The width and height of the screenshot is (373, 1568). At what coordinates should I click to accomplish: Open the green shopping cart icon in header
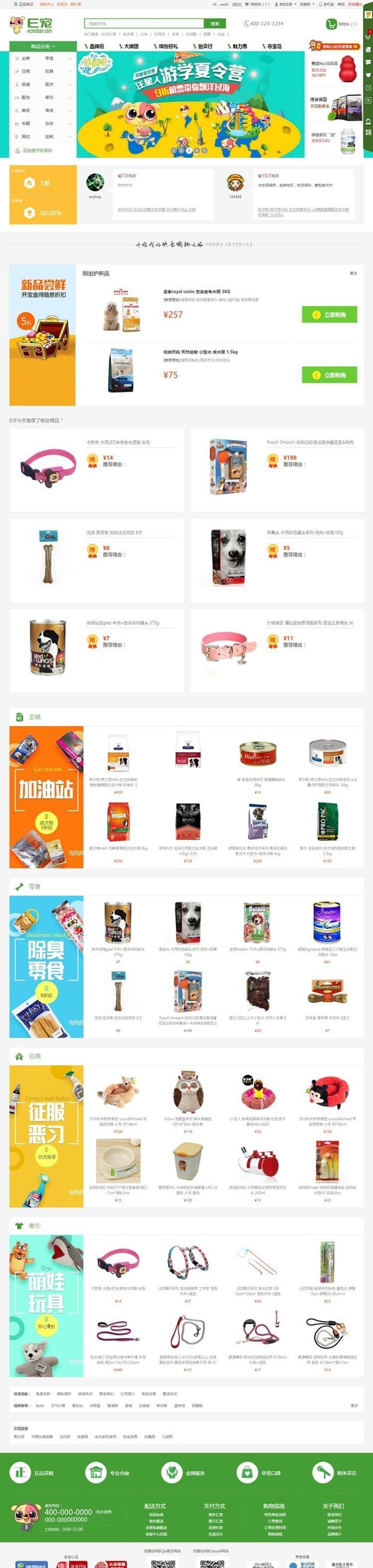pyautogui.click(x=331, y=23)
